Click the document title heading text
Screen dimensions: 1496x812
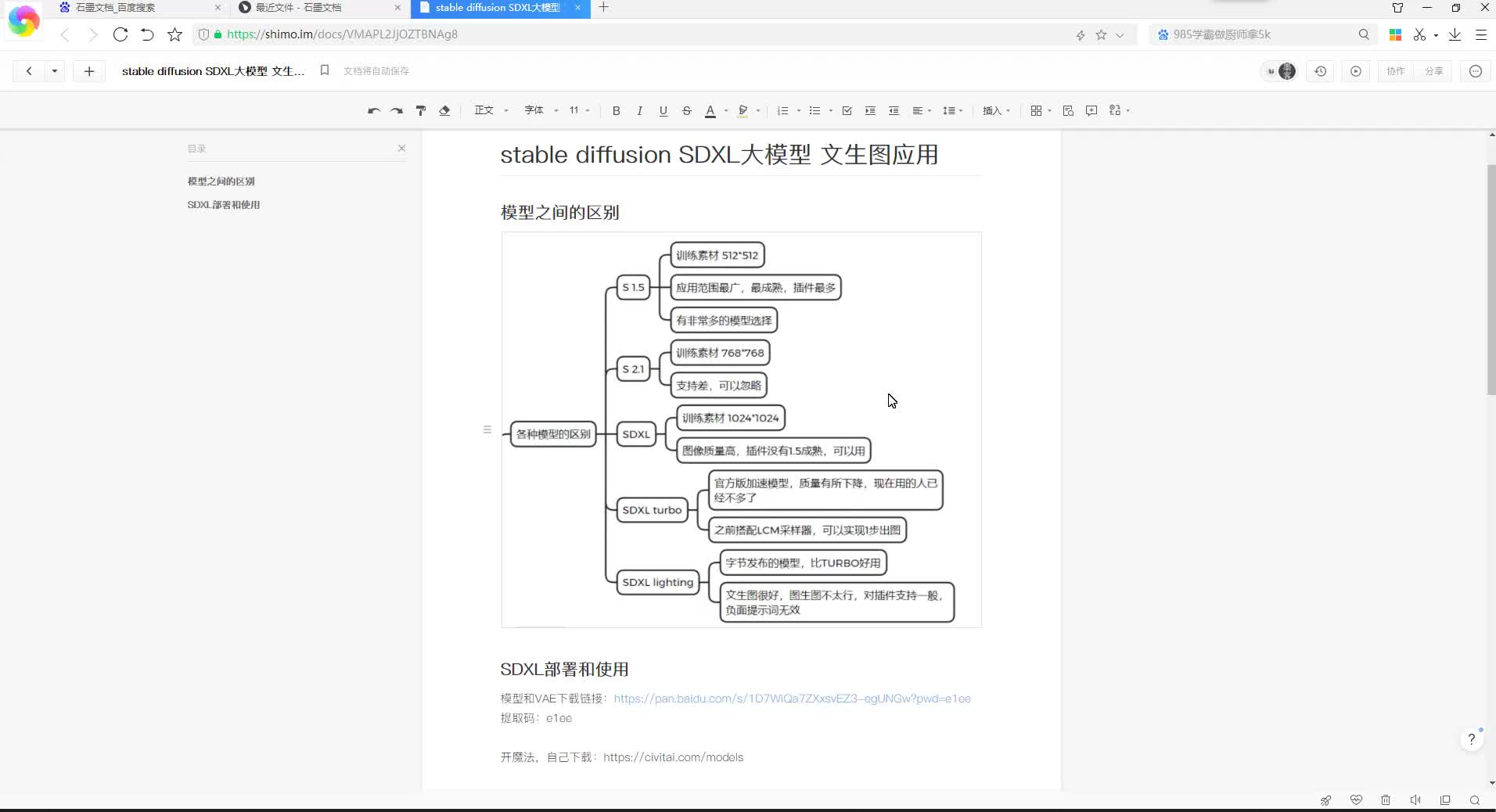719,155
